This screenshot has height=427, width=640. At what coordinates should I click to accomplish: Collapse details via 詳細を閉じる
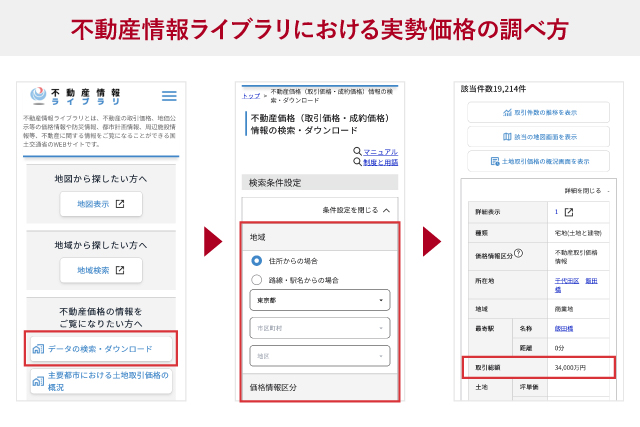point(587,191)
